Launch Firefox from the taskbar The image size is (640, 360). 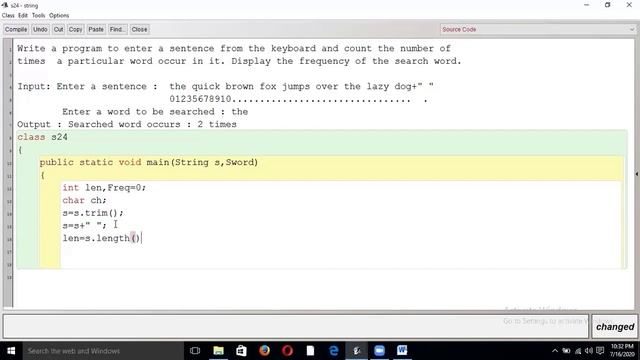point(264,351)
